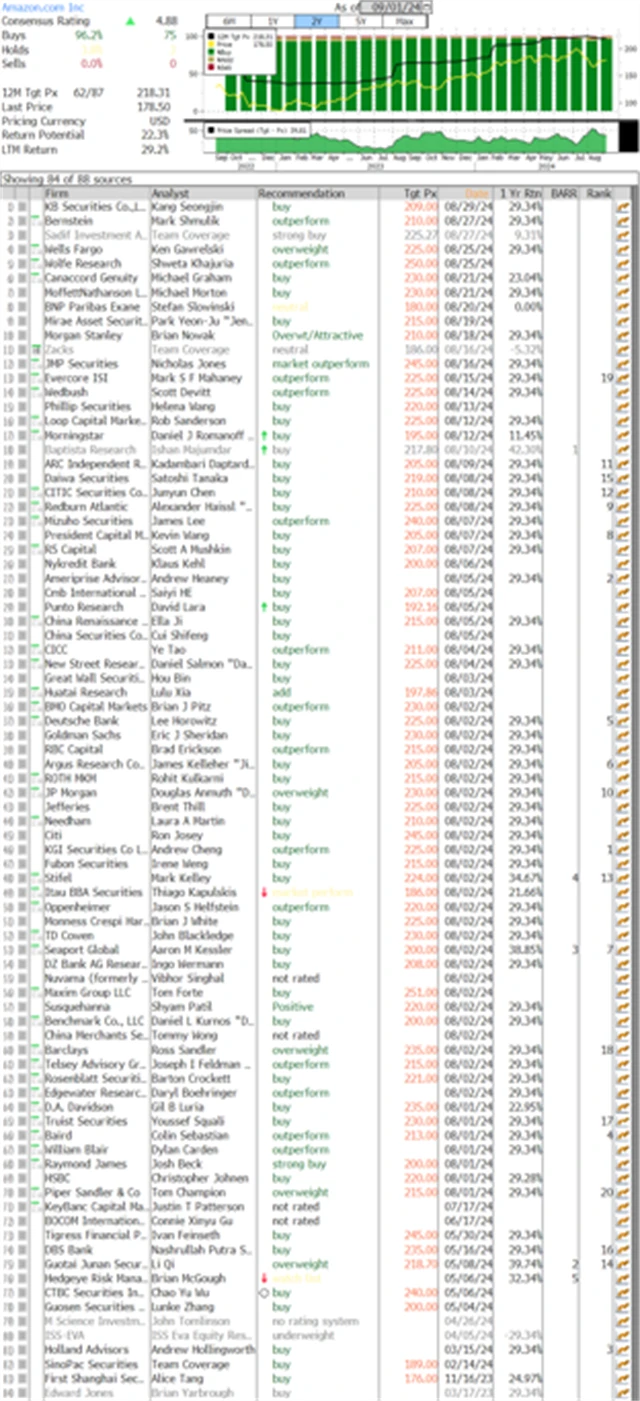The image size is (640, 1401).
Task: Open the chart icon in the Jefferies row
Action: pyautogui.click(x=623, y=806)
